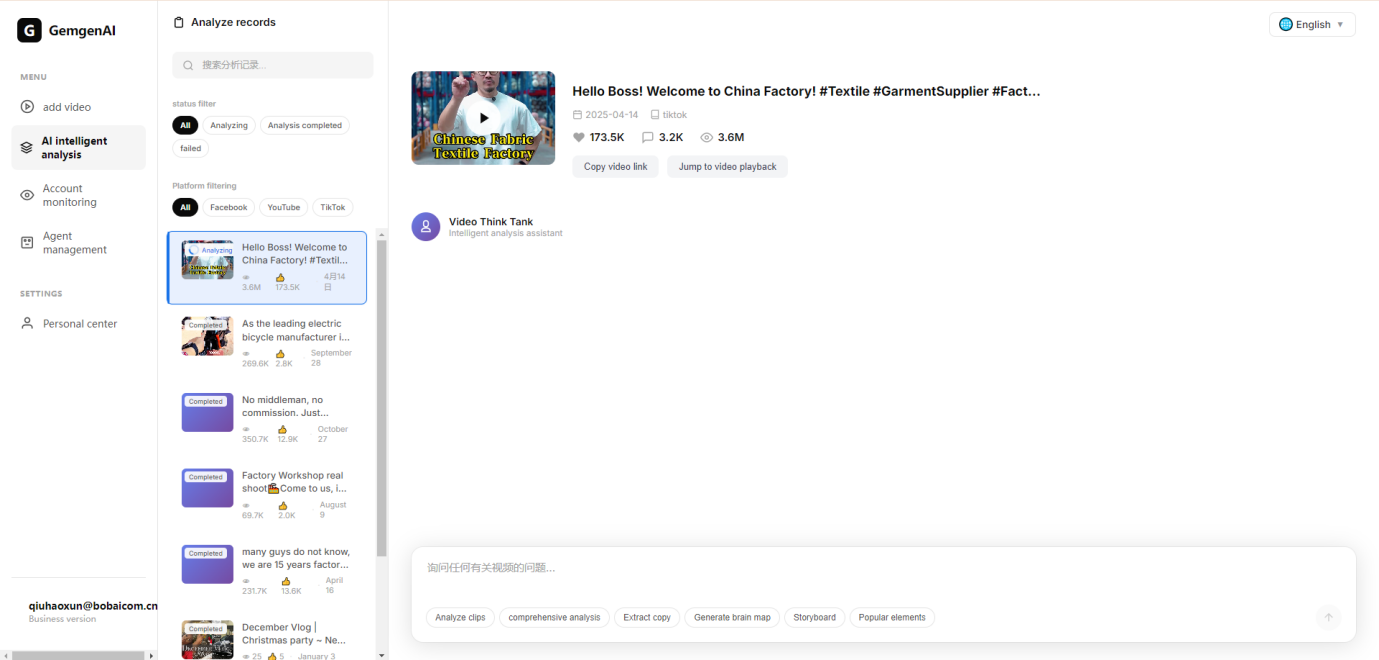Click the send arrow icon in chat box
The image size is (1379, 660).
coord(1328,617)
